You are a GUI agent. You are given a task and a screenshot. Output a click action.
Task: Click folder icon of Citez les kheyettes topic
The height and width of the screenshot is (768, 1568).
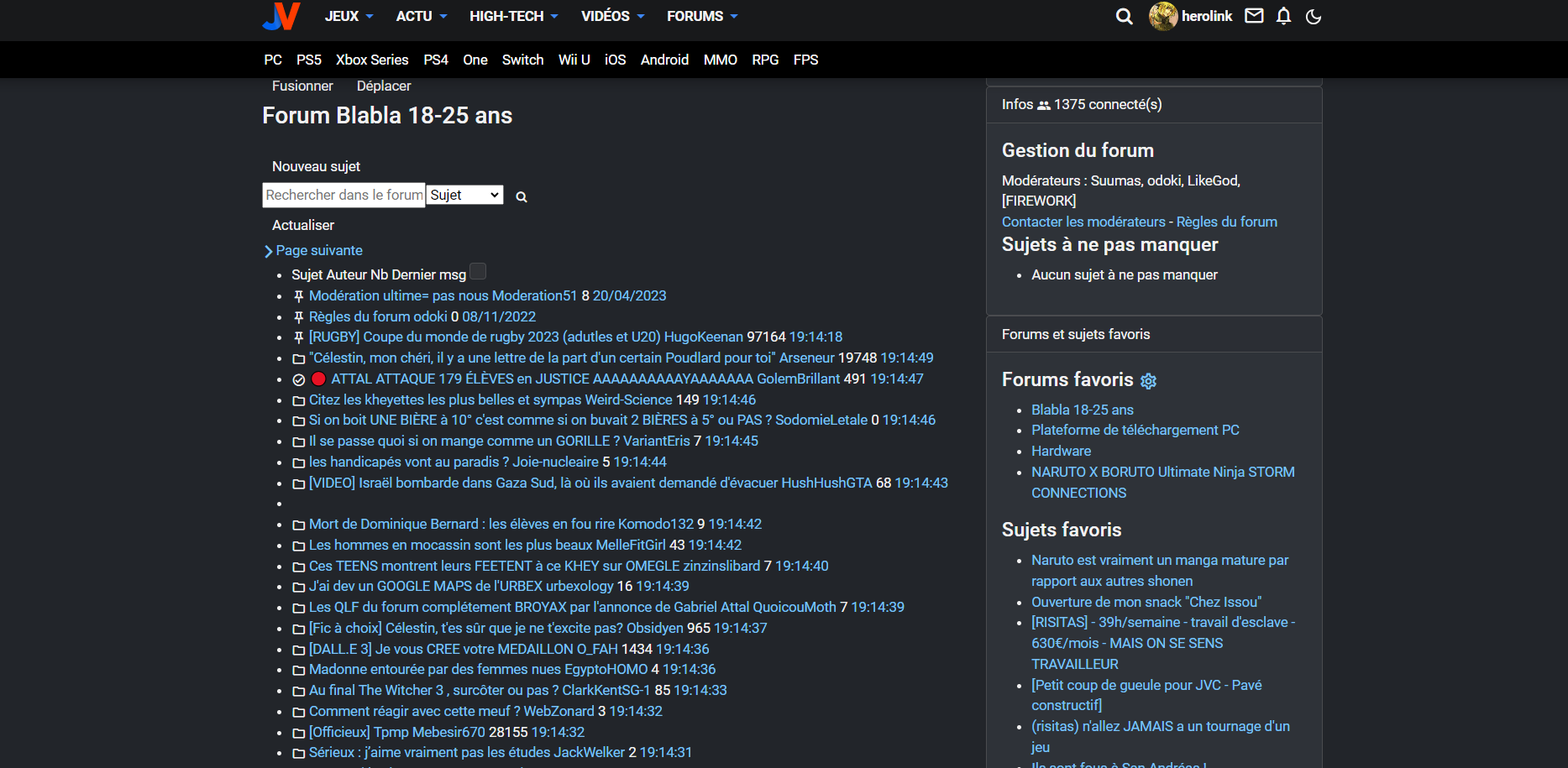298,400
